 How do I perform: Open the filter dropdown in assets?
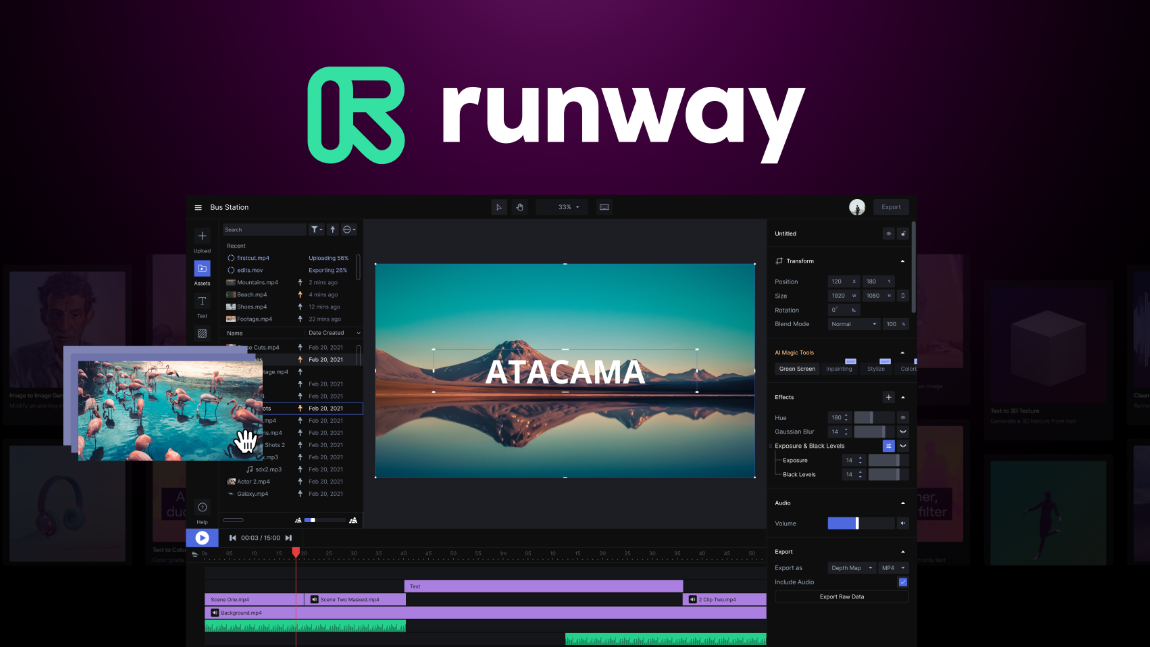coord(316,230)
